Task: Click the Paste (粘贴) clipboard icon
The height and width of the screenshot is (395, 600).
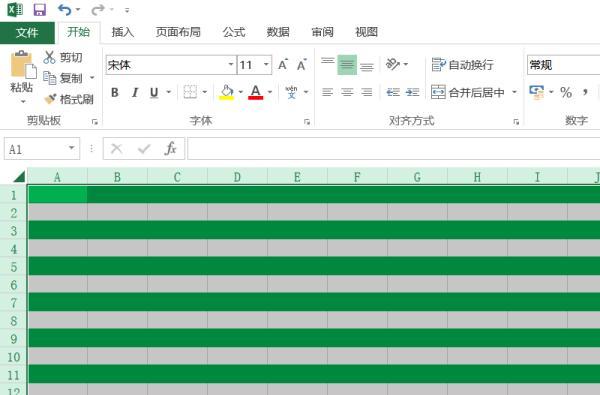Action: pyautogui.click(x=23, y=64)
